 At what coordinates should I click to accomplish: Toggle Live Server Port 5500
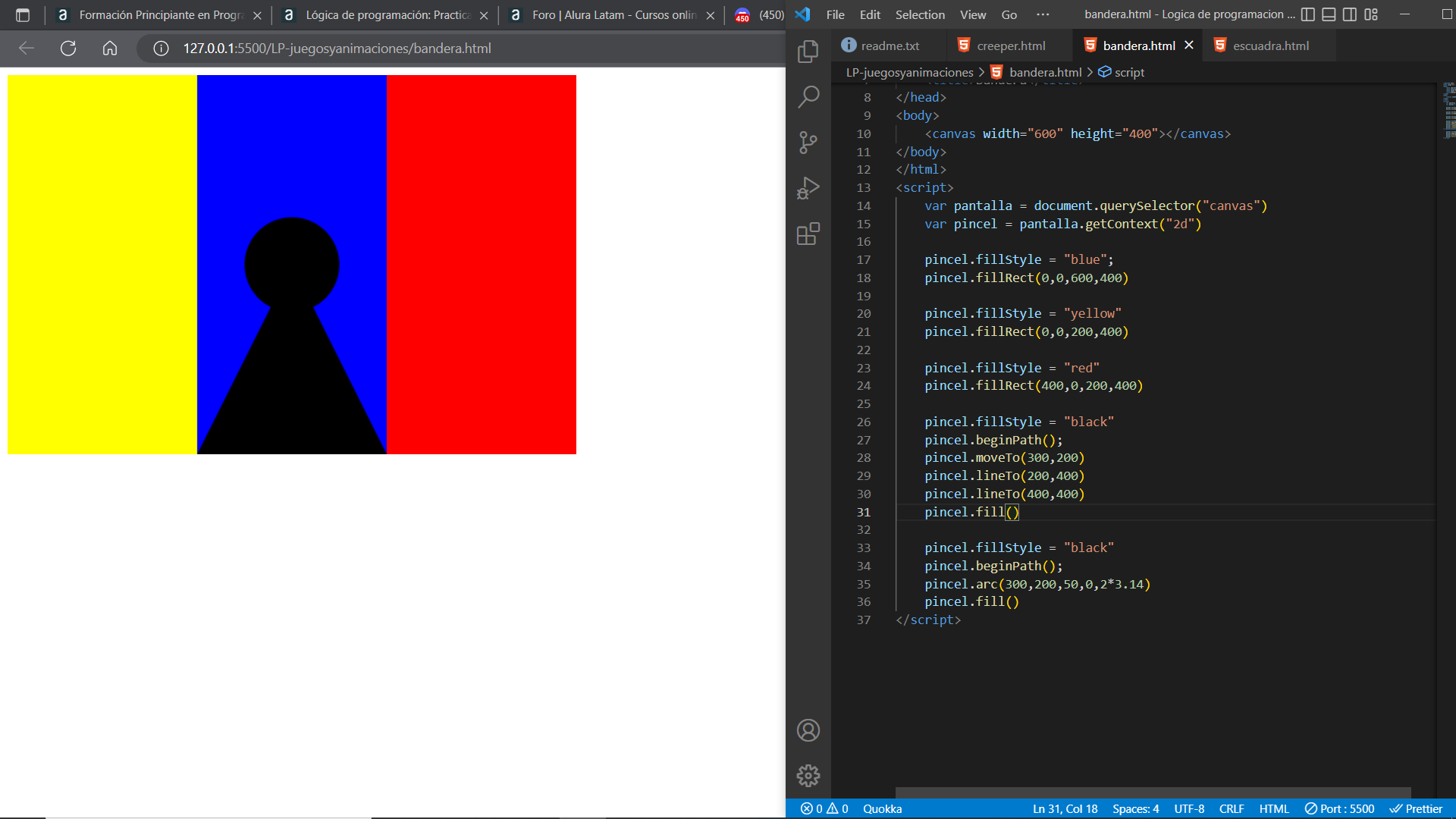[x=1339, y=809]
